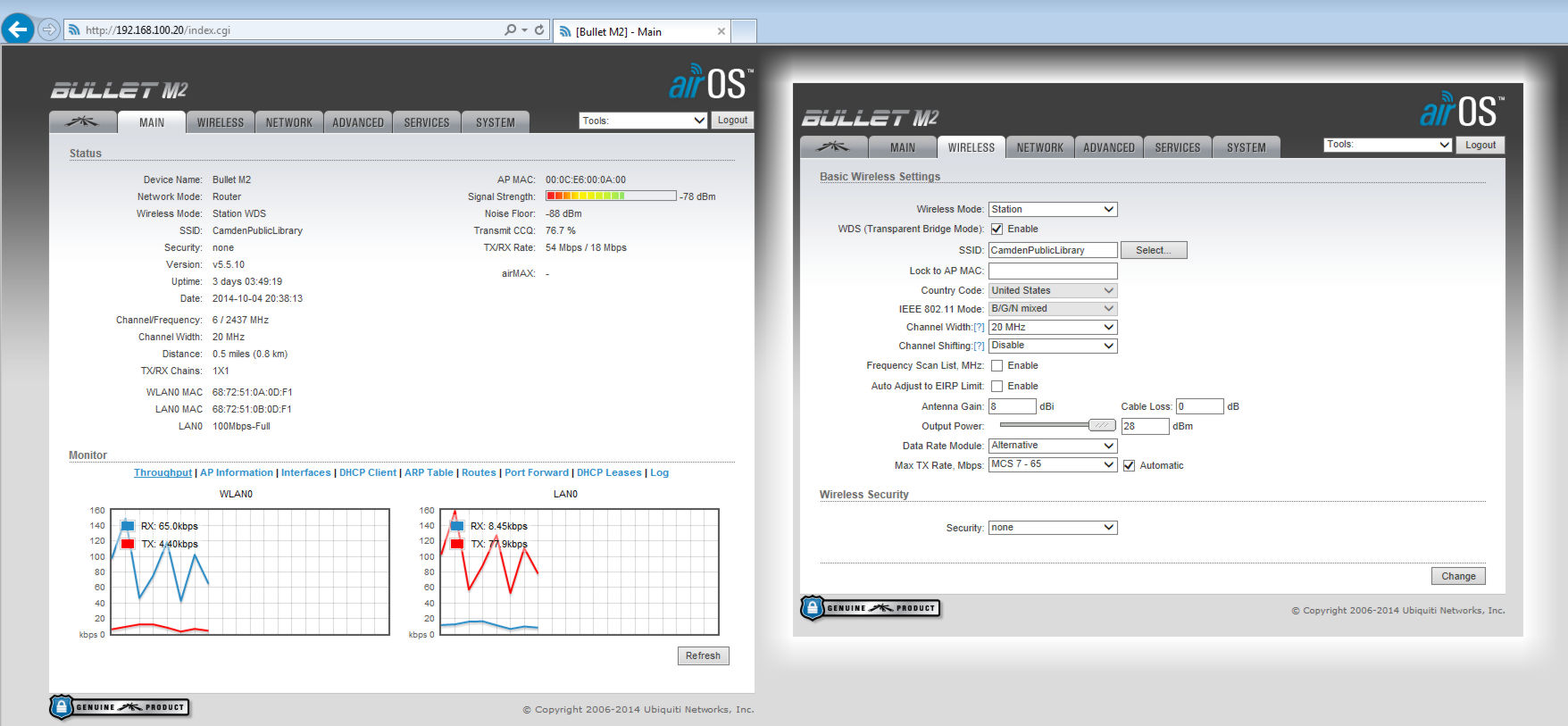Open the Max TX Rate MCS 7 dropdown

[1053, 464]
